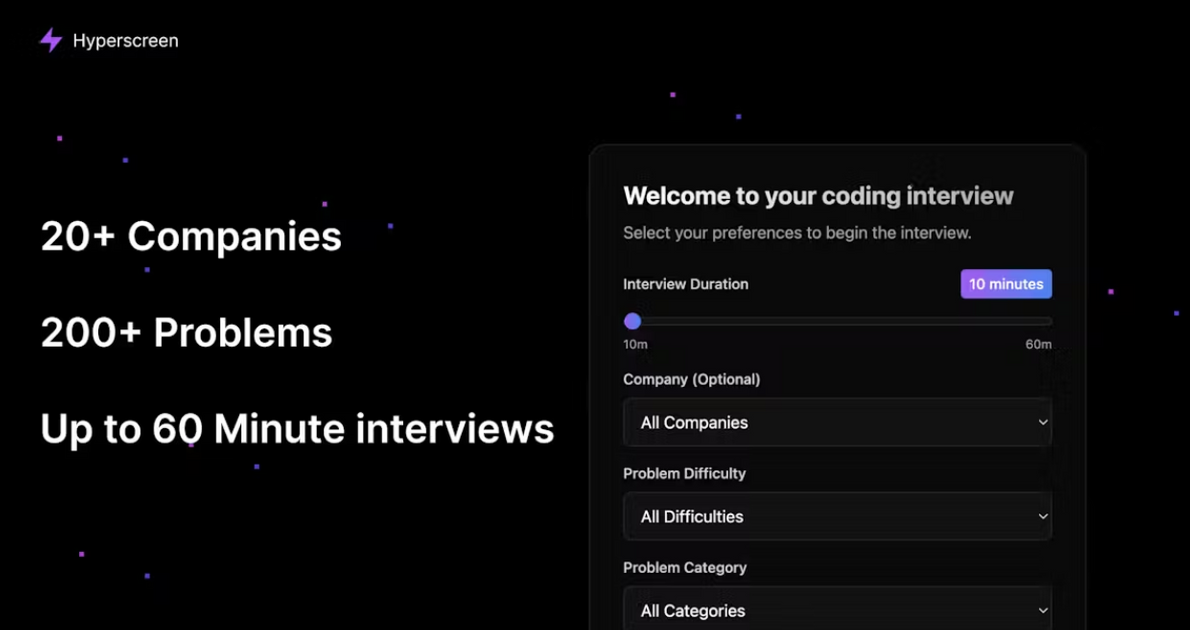
Task: Click the purple lightning bolt Hyperscreen logo
Action: (50, 40)
